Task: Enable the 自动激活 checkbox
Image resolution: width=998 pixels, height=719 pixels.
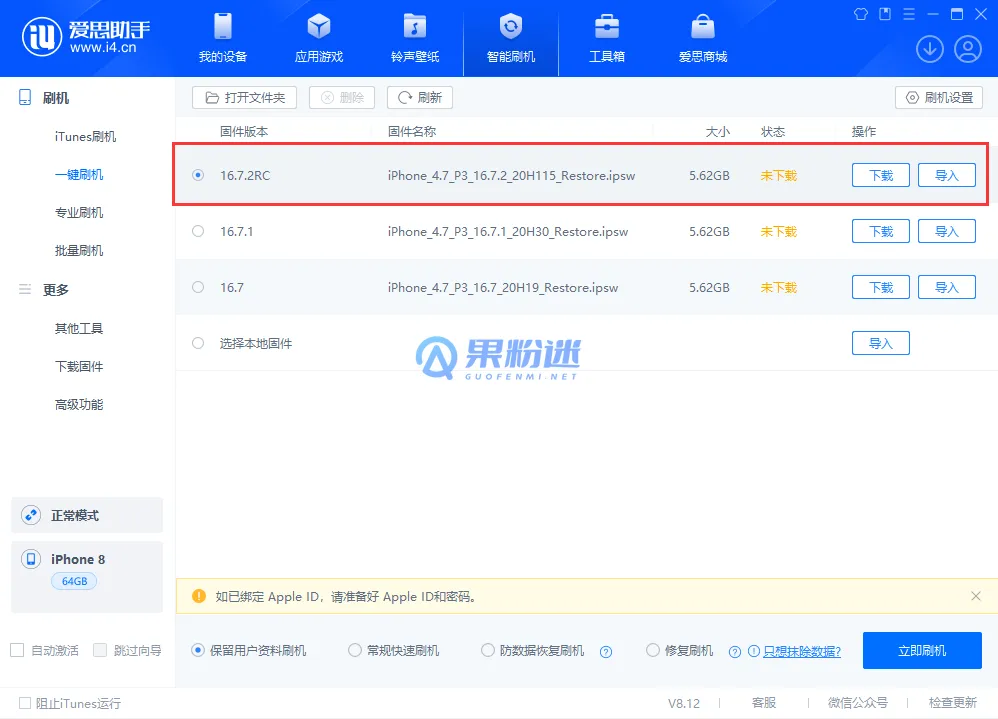Action: pos(17,650)
